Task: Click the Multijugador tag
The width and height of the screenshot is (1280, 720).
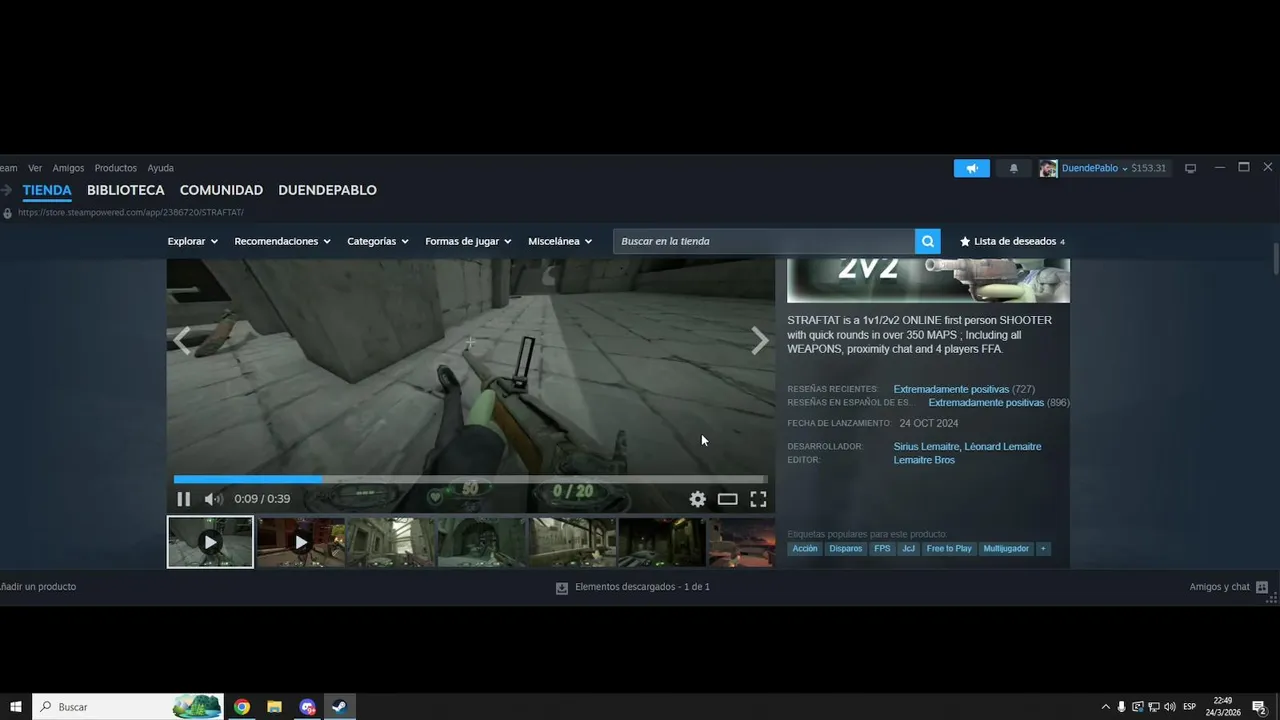Action: tap(1006, 549)
